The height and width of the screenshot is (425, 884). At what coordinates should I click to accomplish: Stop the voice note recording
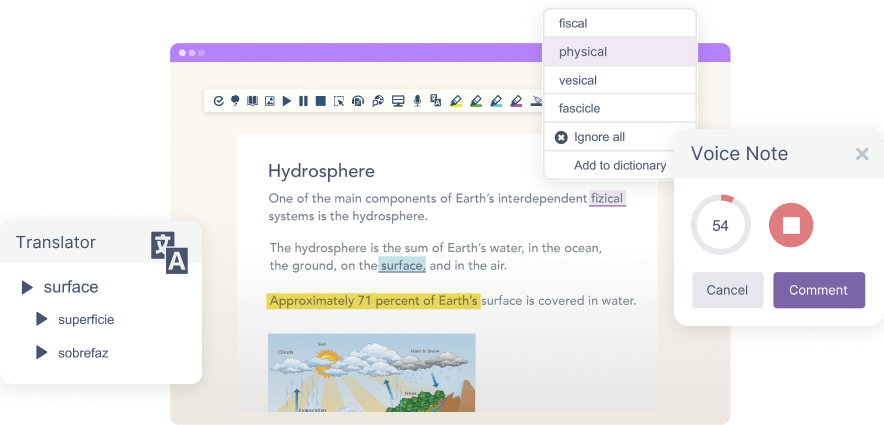click(791, 225)
